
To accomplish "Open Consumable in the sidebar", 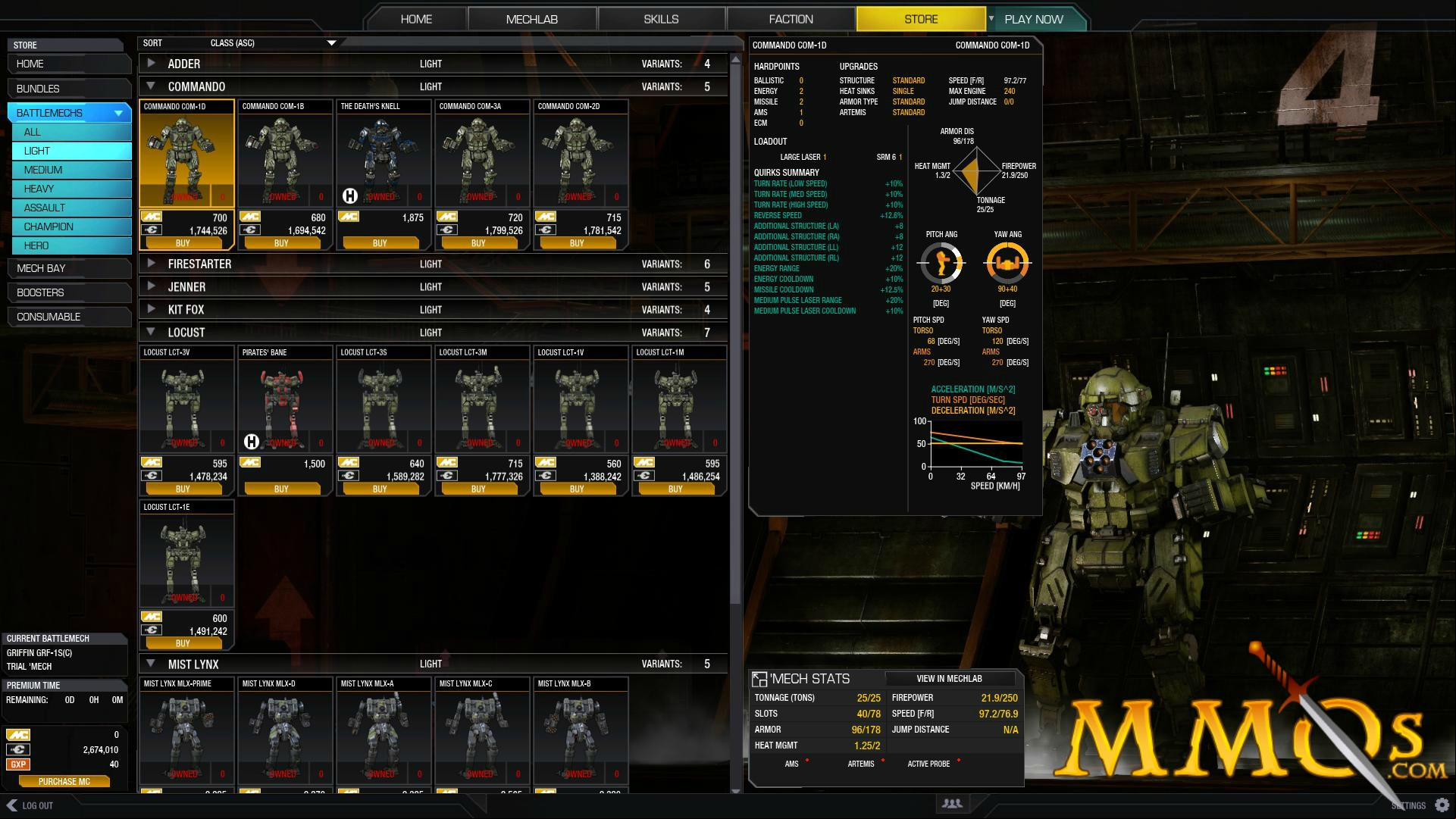I will [69, 317].
